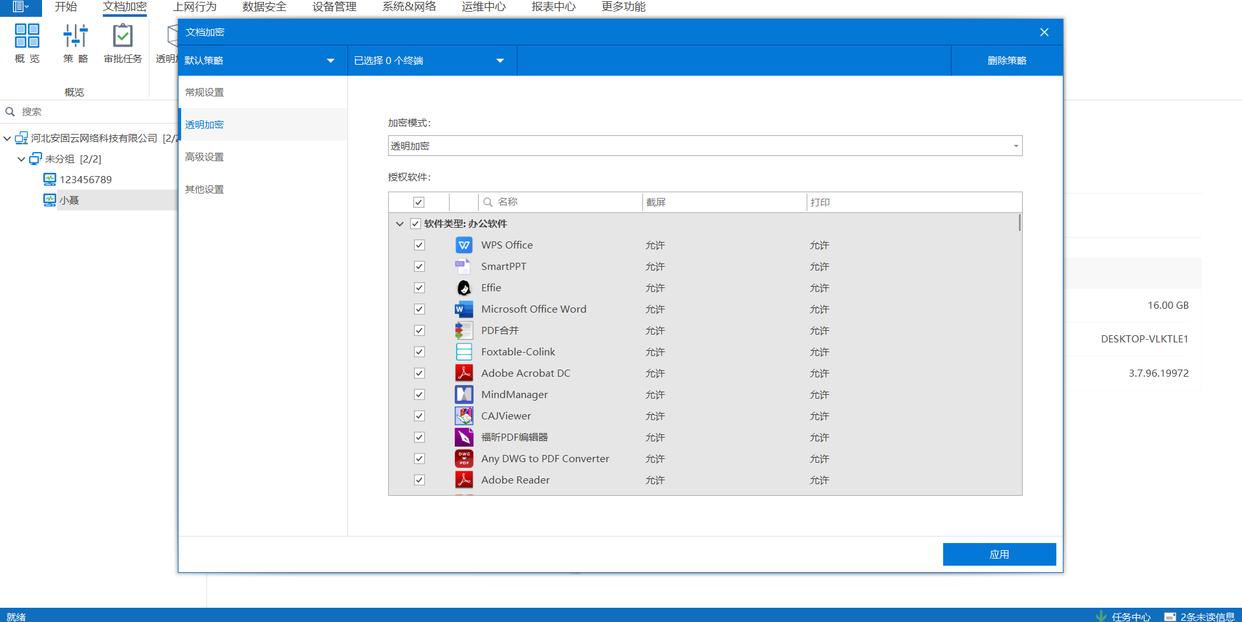Toggle the Foxtable-Colink checkbox
This screenshot has height=622, width=1242.
tap(419, 352)
